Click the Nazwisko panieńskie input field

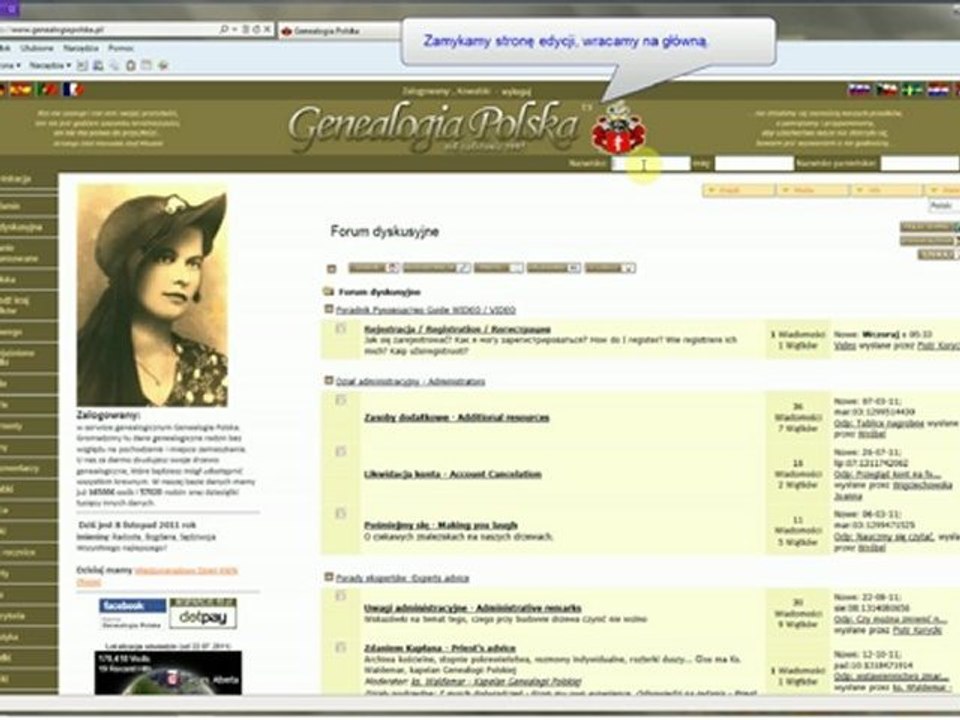coord(920,163)
